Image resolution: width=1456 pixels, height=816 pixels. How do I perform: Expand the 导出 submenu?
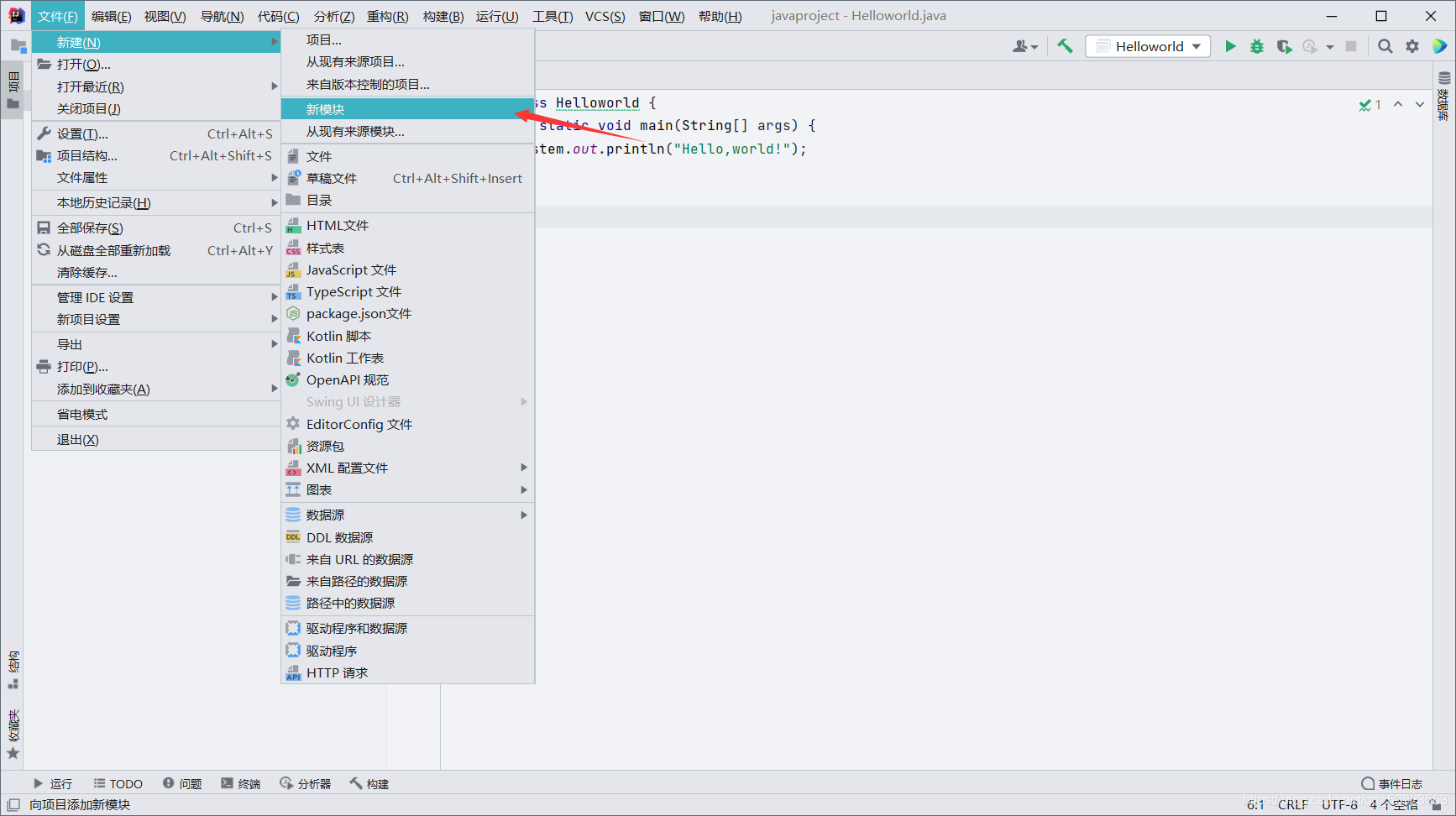[156, 344]
